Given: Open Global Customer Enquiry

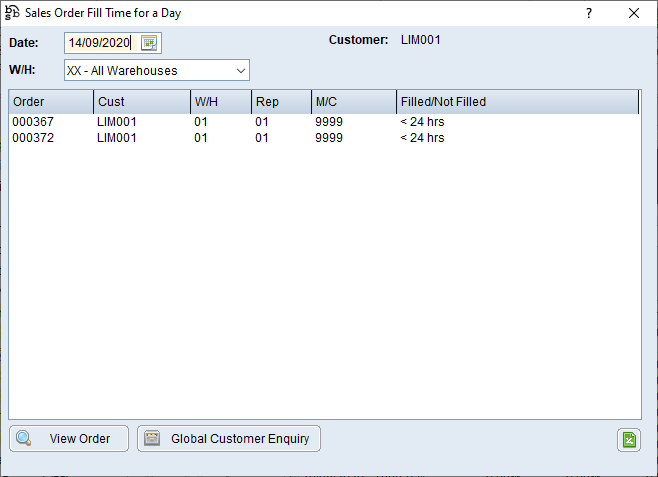Looking at the screenshot, I should (x=229, y=439).
